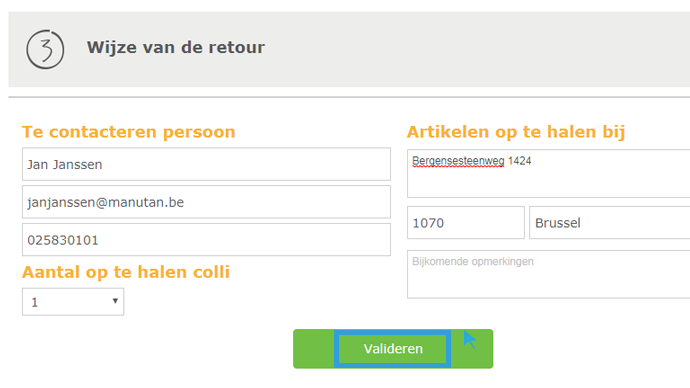The height and width of the screenshot is (388, 690).
Task: Click the Brussel city field
Action: 609,223
